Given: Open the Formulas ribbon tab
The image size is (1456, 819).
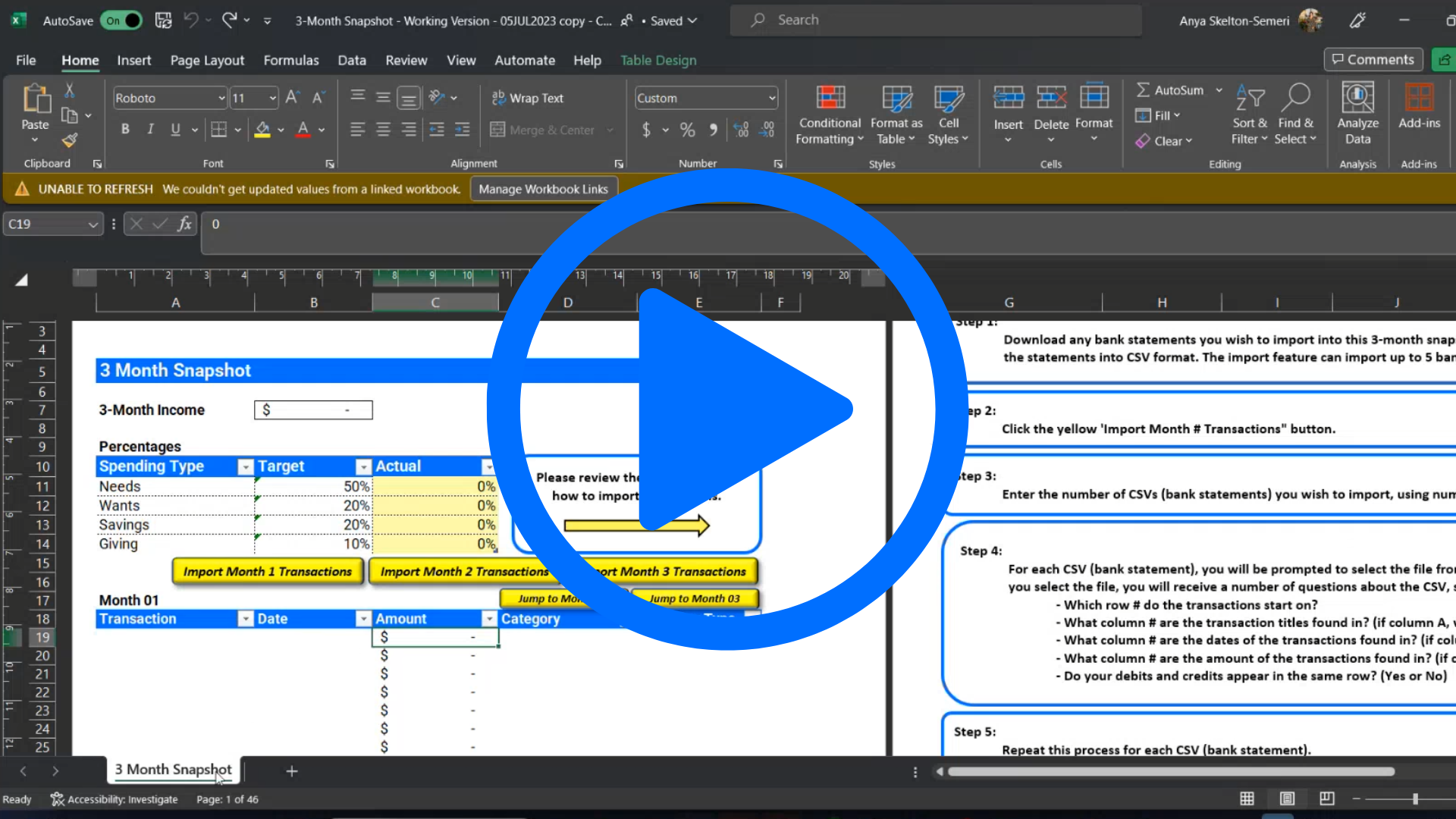Looking at the screenshot, I should click(x=291, y=60).
